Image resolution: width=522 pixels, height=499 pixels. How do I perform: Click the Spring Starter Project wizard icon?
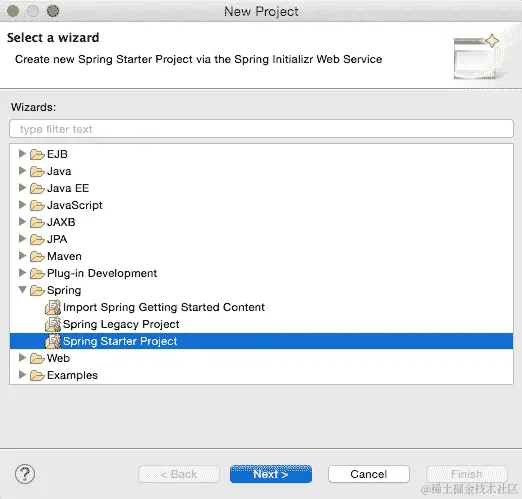point(53,341)
